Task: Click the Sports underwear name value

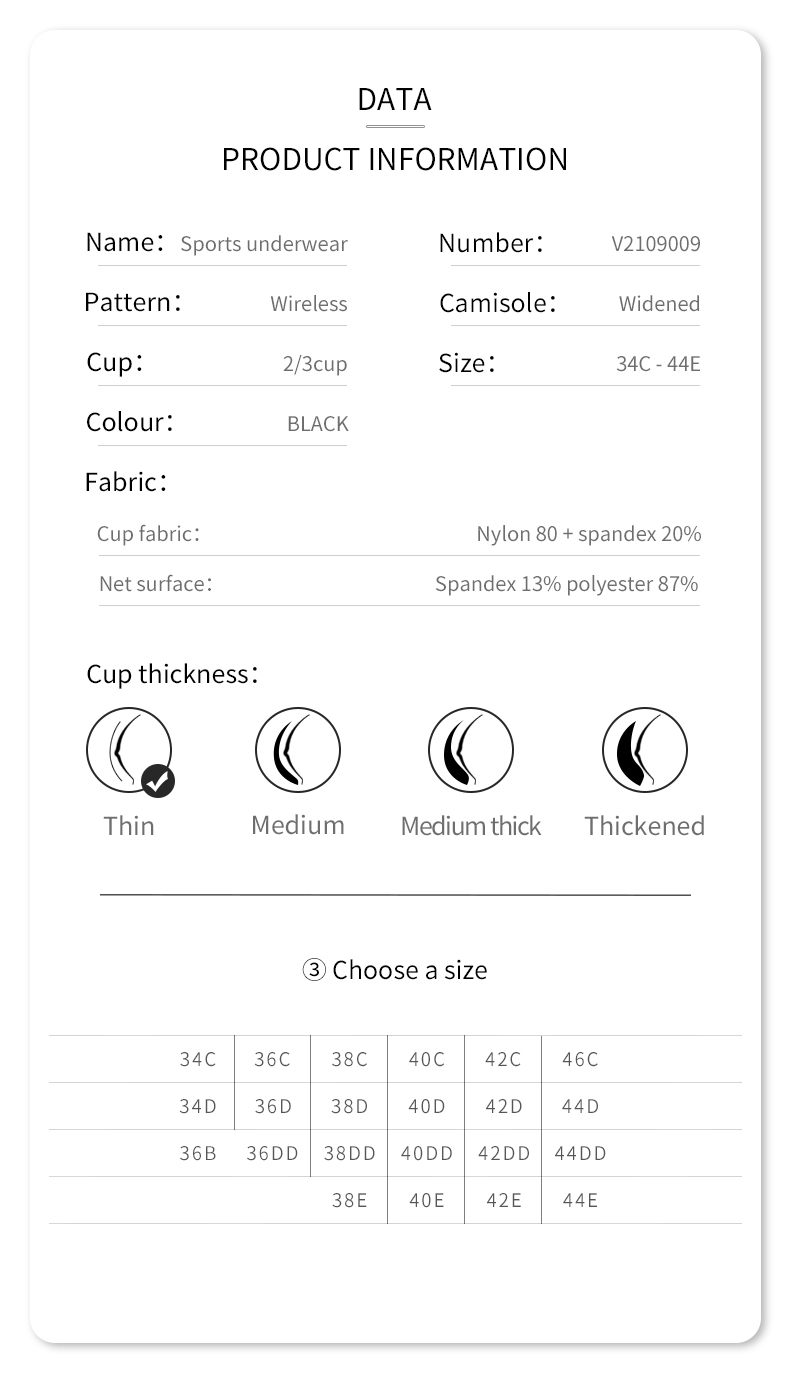Action: (x=263, y=244)
